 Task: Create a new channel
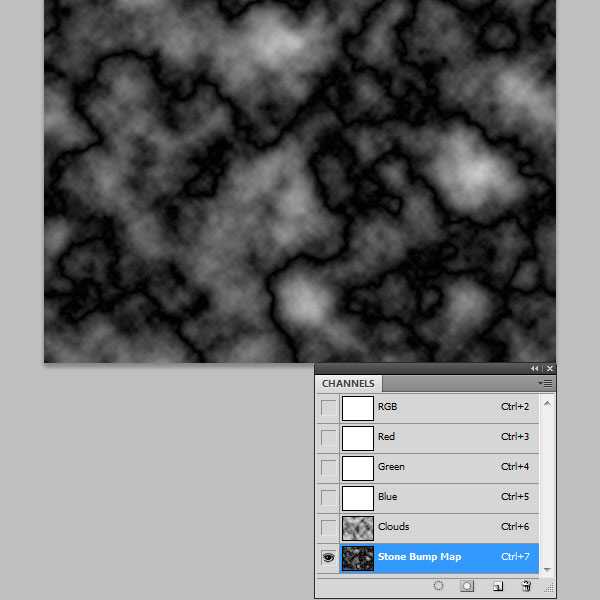497,586
